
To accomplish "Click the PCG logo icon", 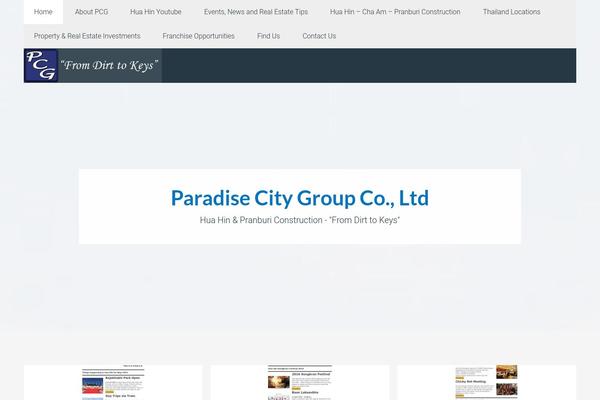I will click(41, 65).
